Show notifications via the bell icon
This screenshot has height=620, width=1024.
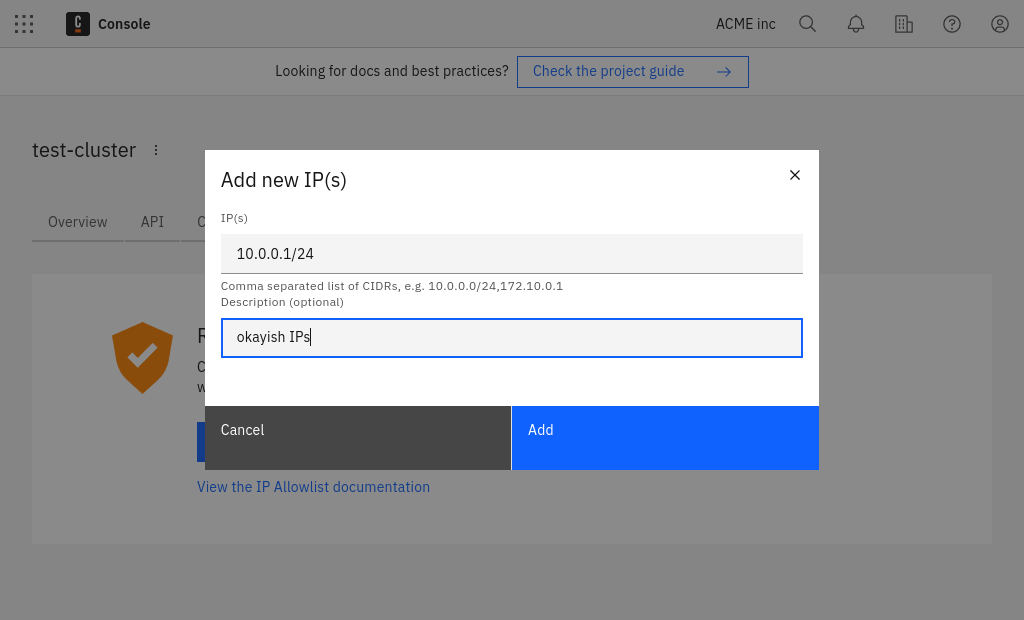pyautogui.click(x=856, y=24)
